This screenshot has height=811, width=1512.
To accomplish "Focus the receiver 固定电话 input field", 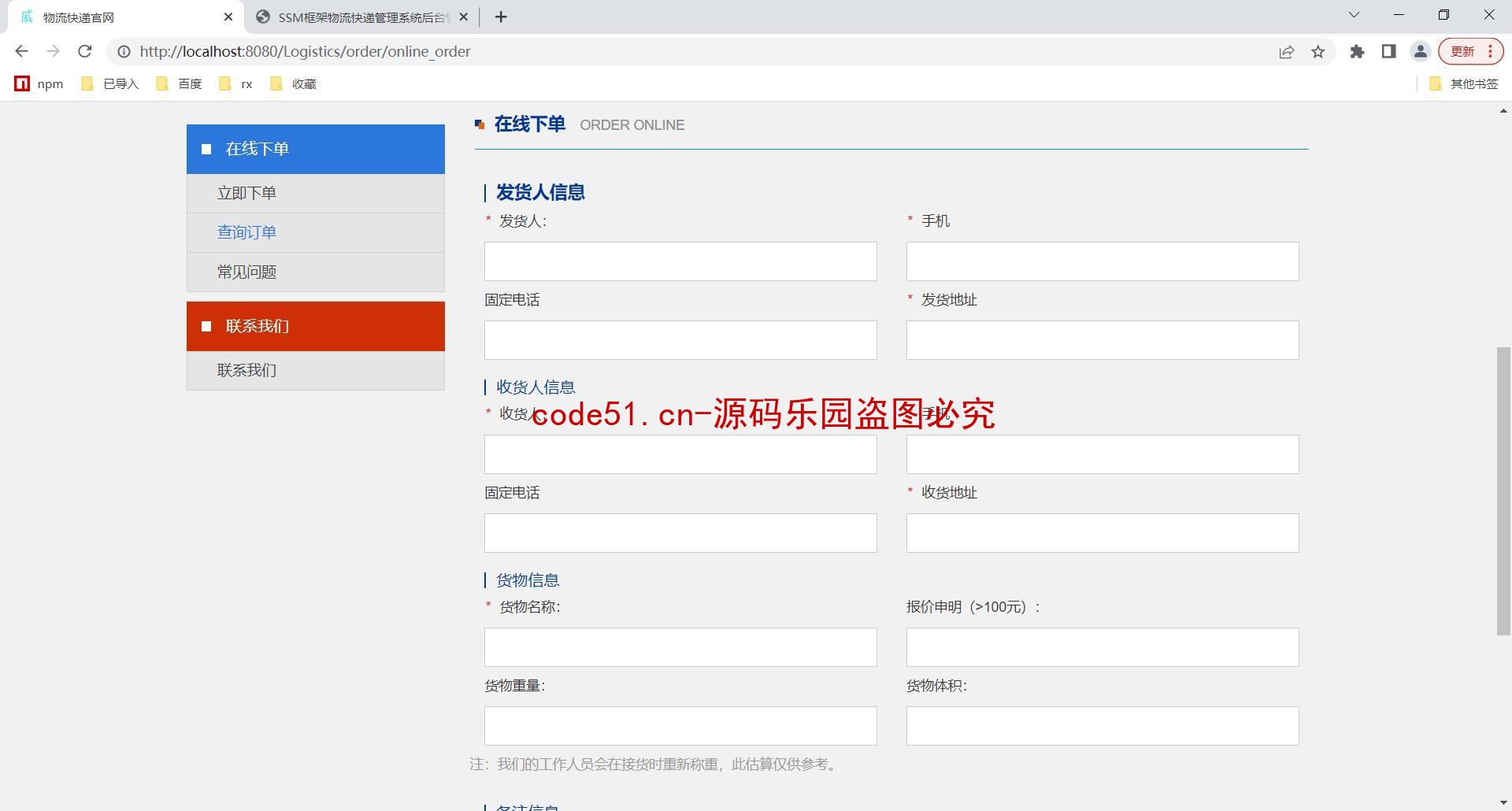I will (x=680, y=533).
